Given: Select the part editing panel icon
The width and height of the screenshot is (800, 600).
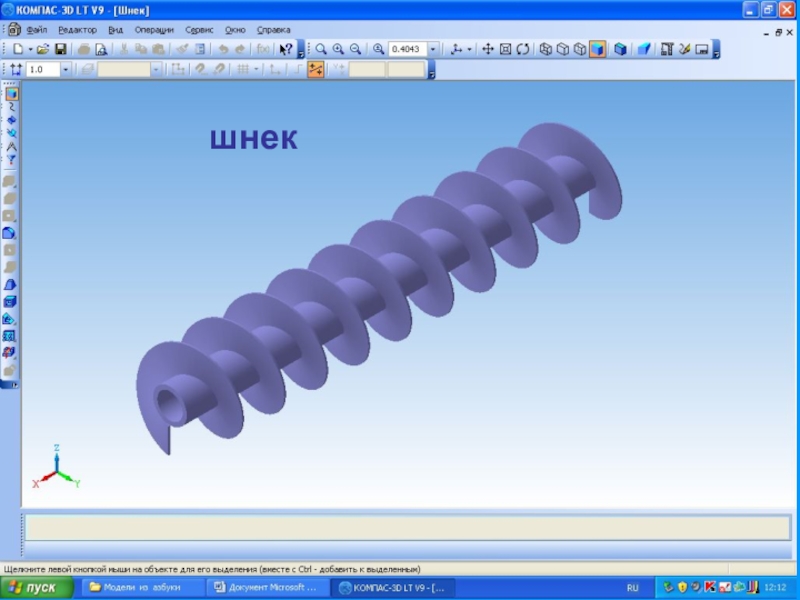Looking at the screenshot, I should (11, 94).
